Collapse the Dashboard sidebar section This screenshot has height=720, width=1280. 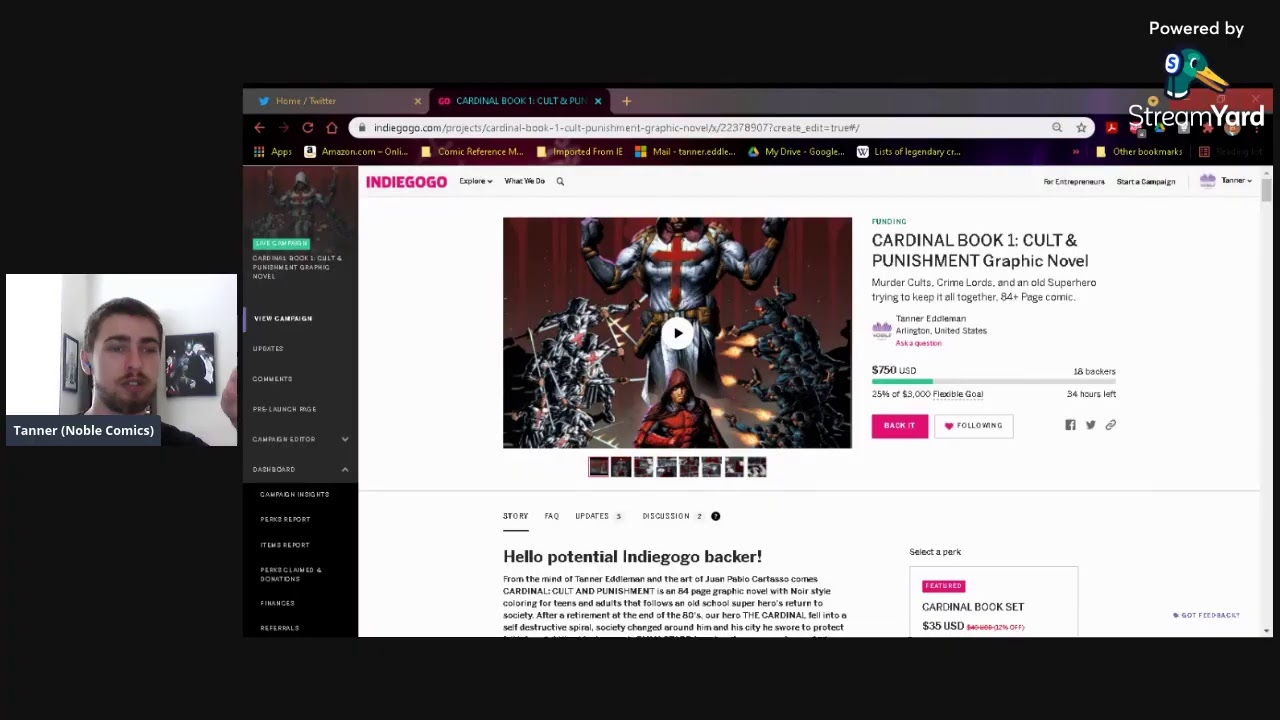(x=344, y=469)
